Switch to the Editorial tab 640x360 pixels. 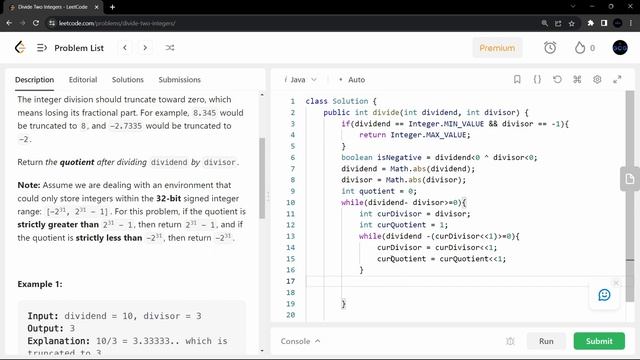coord(83,80)
